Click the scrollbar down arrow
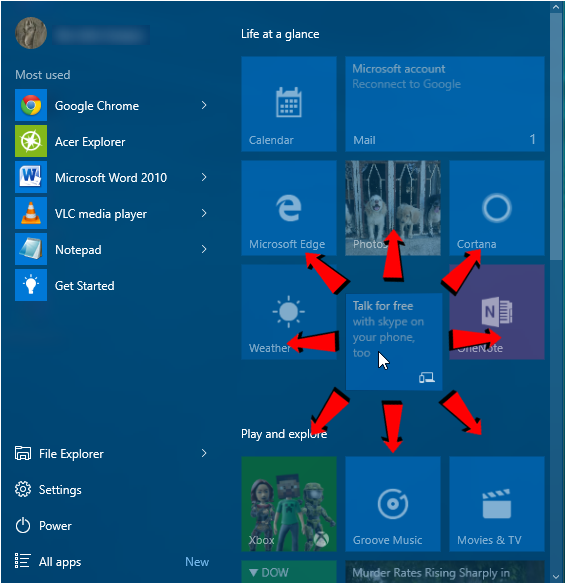This screenshot has height=585, width=566. 556,577
